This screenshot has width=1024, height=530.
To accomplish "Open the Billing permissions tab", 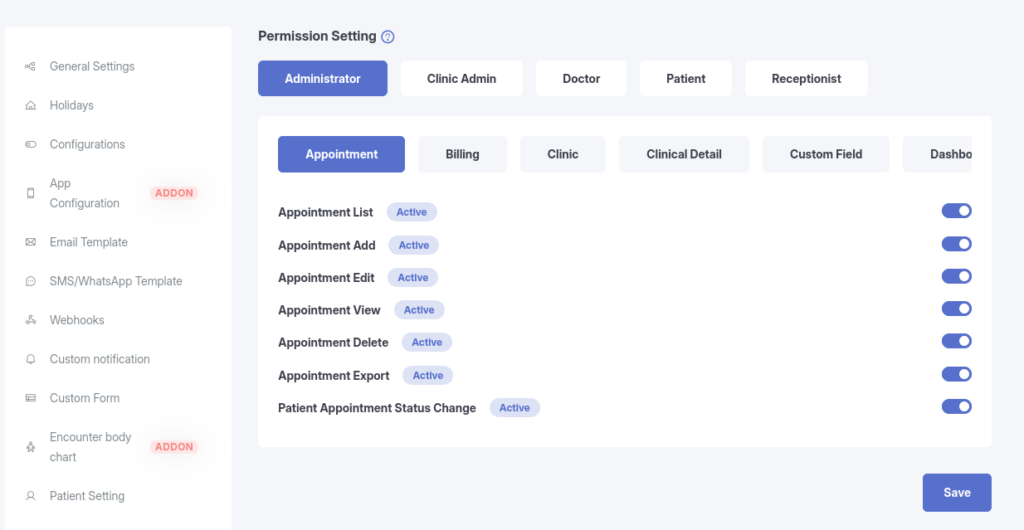I will tap(462, 155).
